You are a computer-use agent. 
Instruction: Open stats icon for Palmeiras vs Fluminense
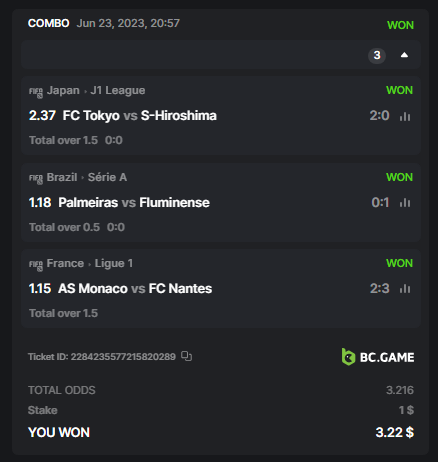coord(405,202)
